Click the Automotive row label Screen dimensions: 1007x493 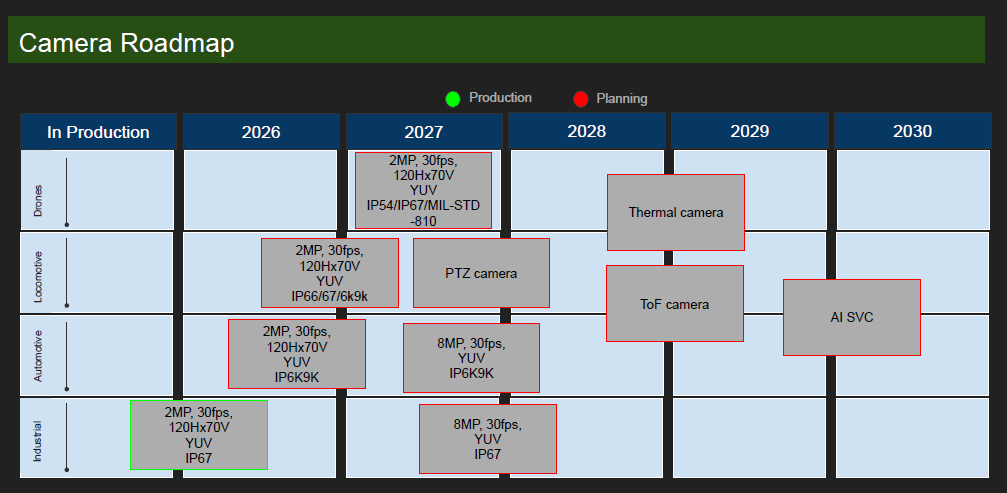point(38,356)
